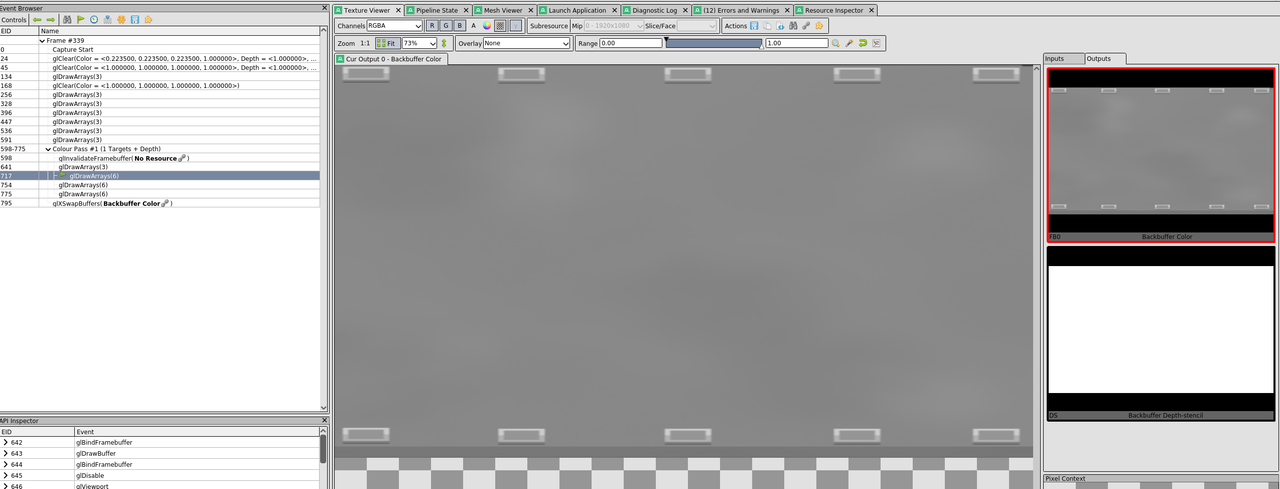Click the green flag jump-to-EID icon
This screenshot has width=1280, height=489.
point(81,19)
